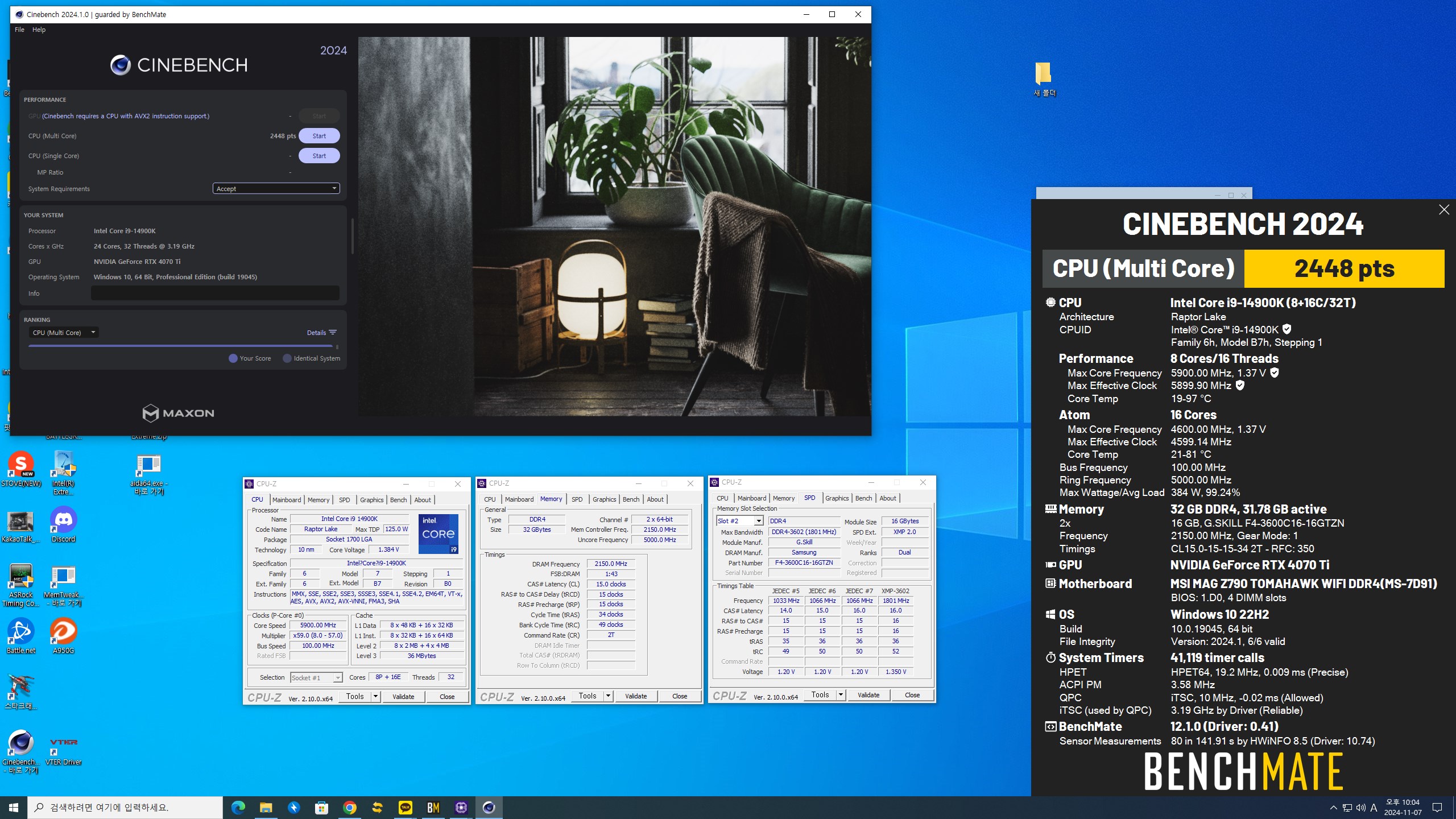The width and height of the screenshot is (1456, 819).
Task: Open the CPU (Multi Core) ranking dropdown
Action: coord(63,333)
